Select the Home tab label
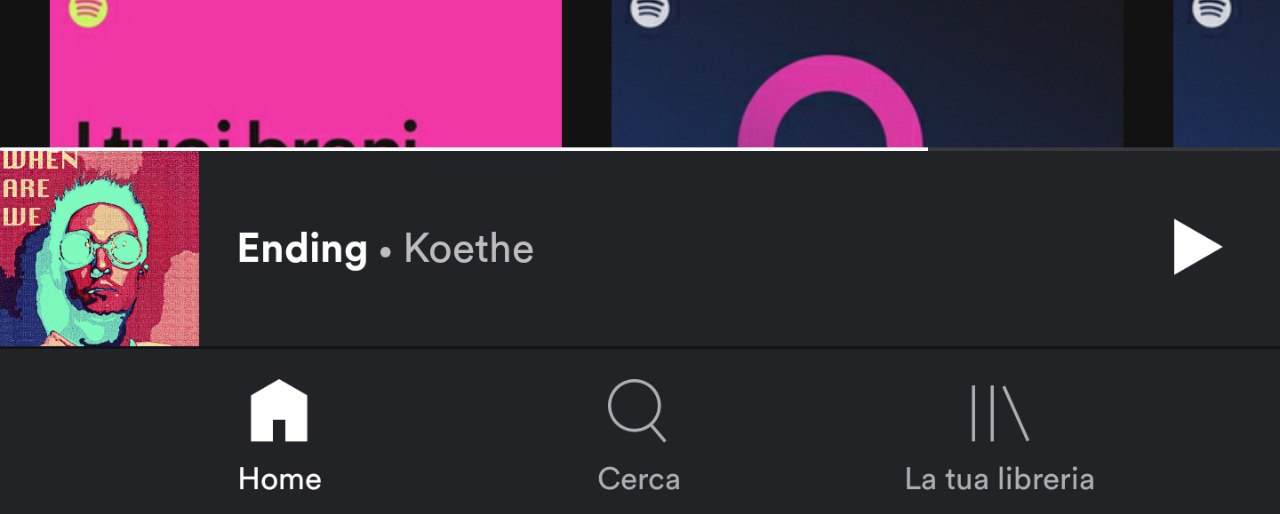This screenshot has width=1280, height=514. 279,479
